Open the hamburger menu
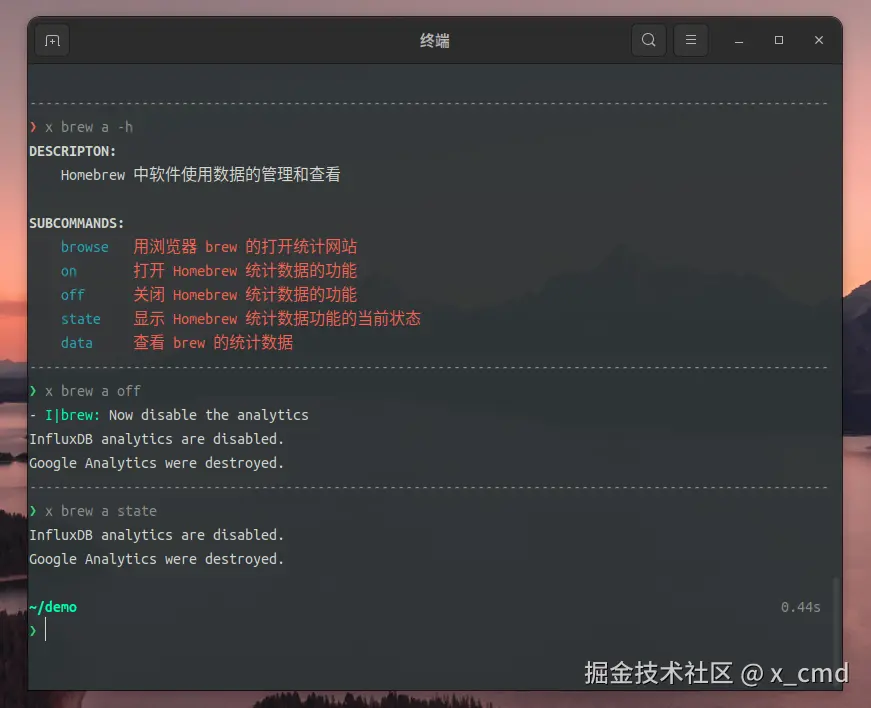871x708 pixels. coord(690,40)
